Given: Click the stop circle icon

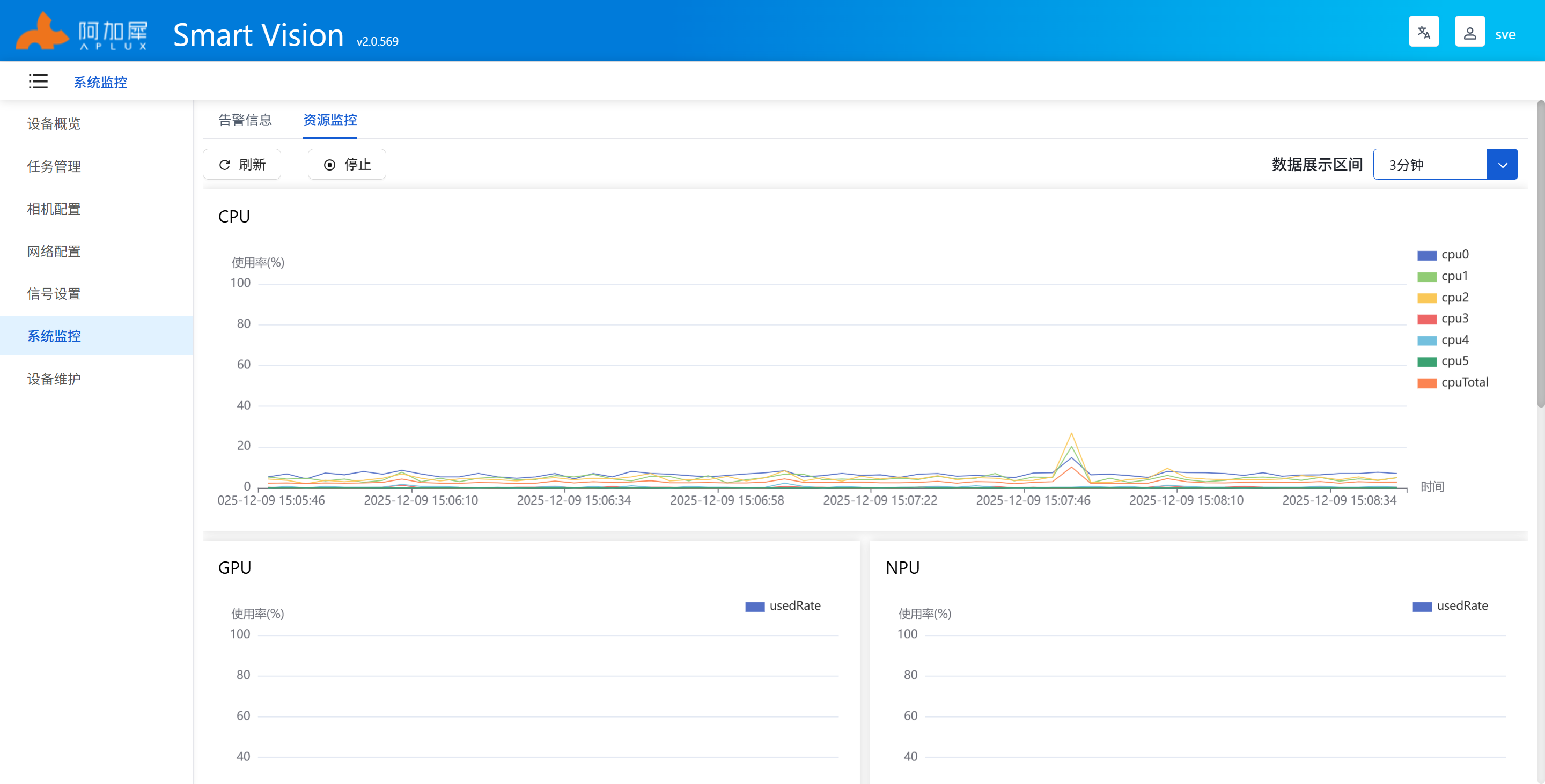Looking at the screenshot, I should pos(329,165).
